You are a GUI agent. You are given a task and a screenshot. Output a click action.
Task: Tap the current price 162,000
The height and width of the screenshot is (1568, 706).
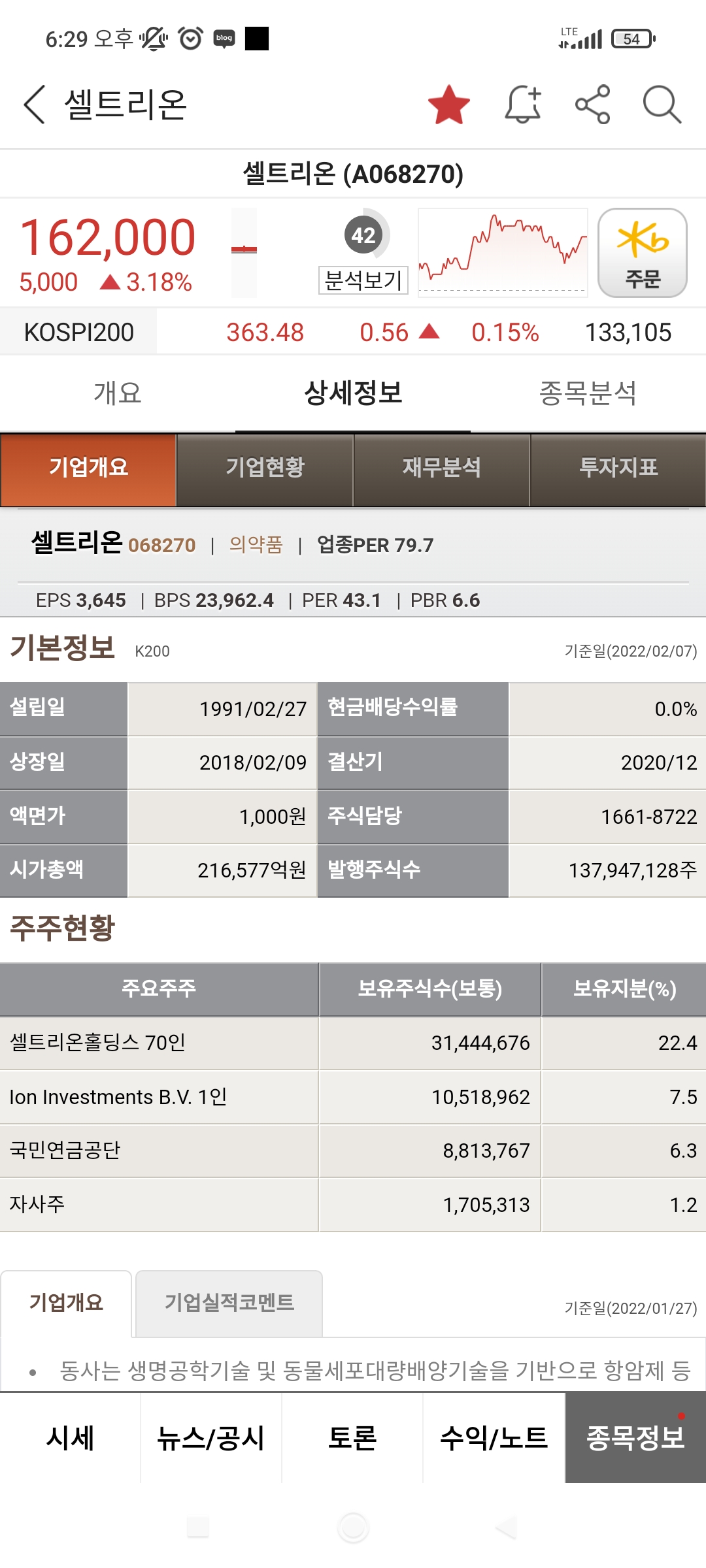point(108,238)
